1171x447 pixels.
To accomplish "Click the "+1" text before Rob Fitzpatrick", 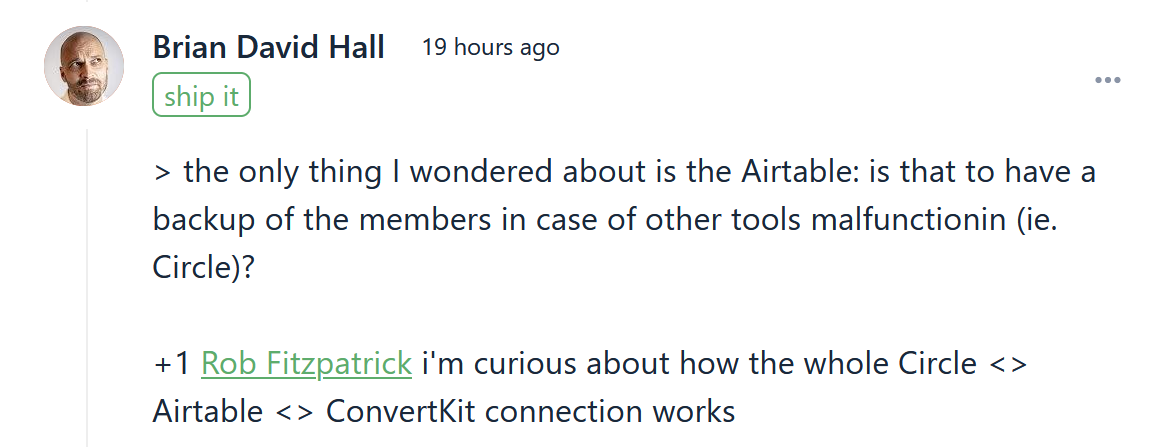I will pos(171,363).
